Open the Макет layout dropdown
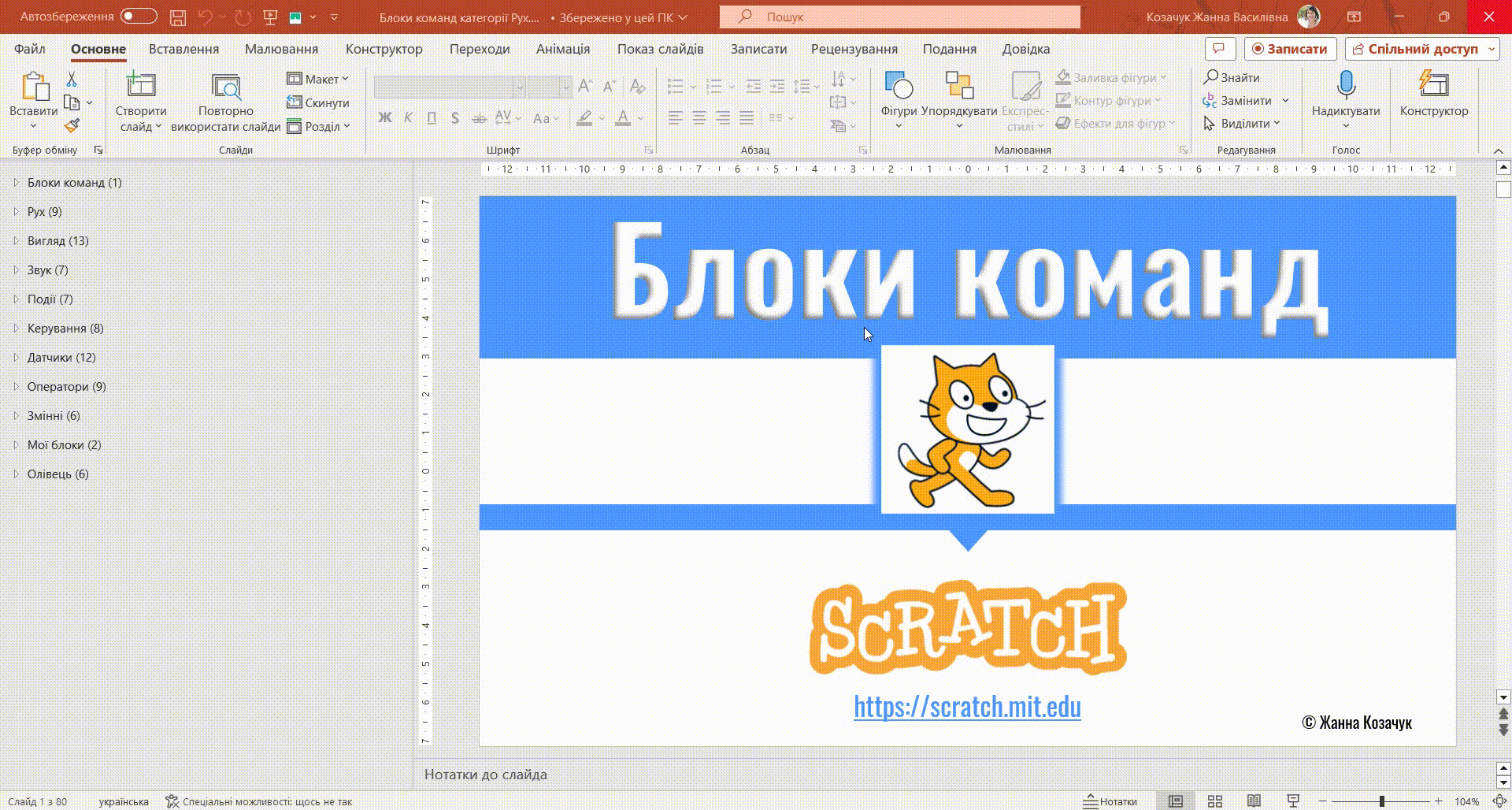1512x810 pixels. 318,79
